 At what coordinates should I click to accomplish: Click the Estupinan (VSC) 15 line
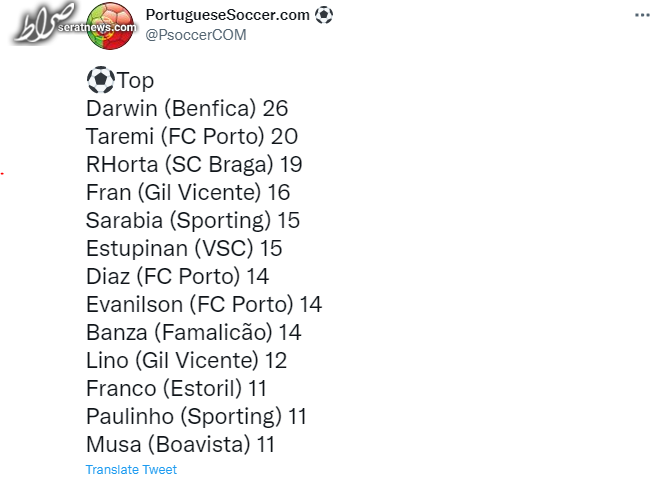(184, 249)
